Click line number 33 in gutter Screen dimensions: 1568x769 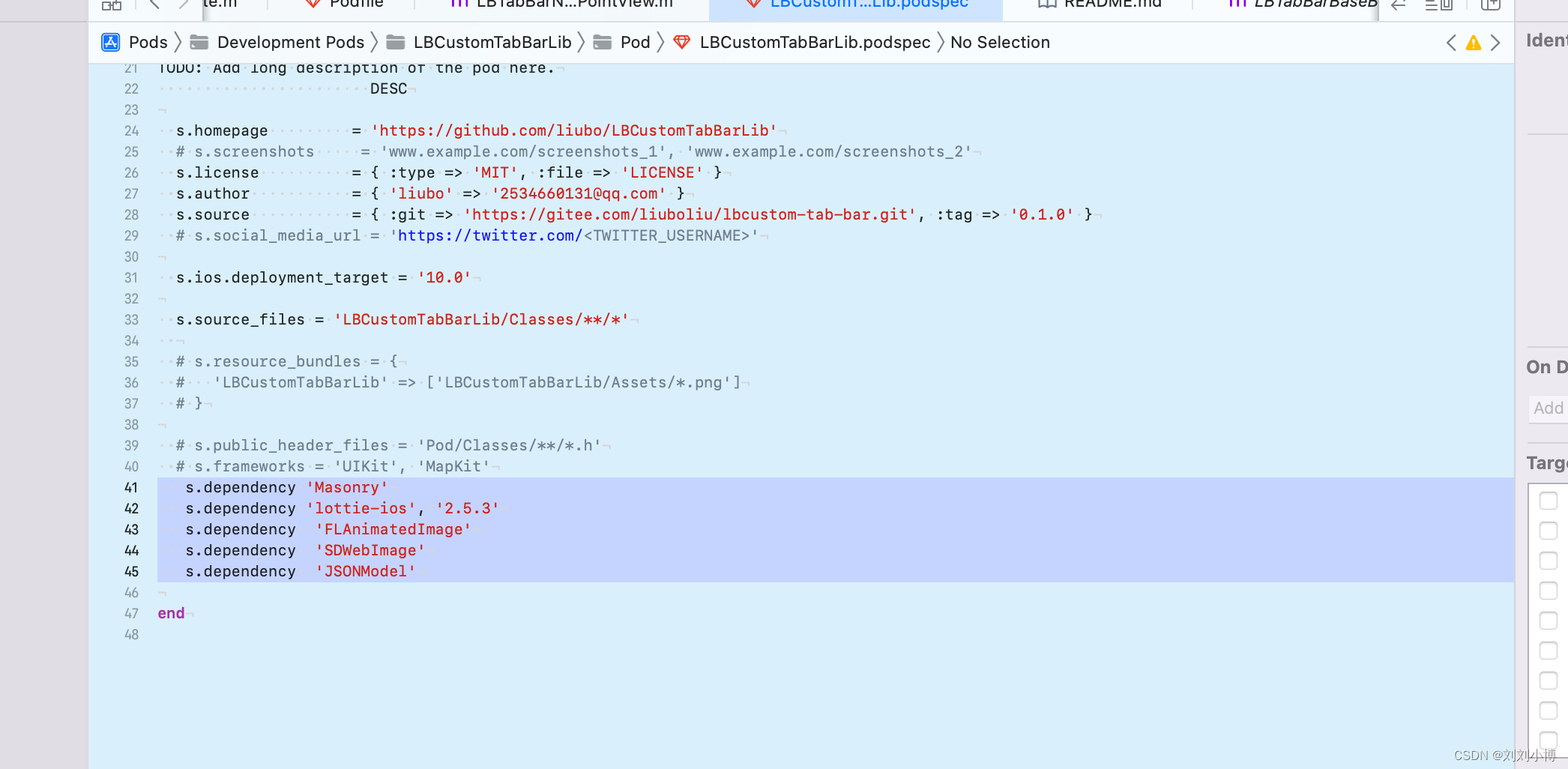[131, 319]
